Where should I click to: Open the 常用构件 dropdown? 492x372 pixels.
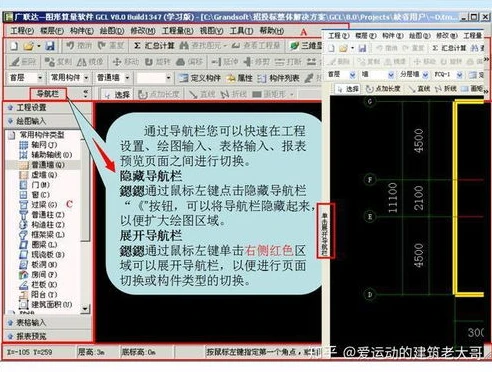click(86, 78)
